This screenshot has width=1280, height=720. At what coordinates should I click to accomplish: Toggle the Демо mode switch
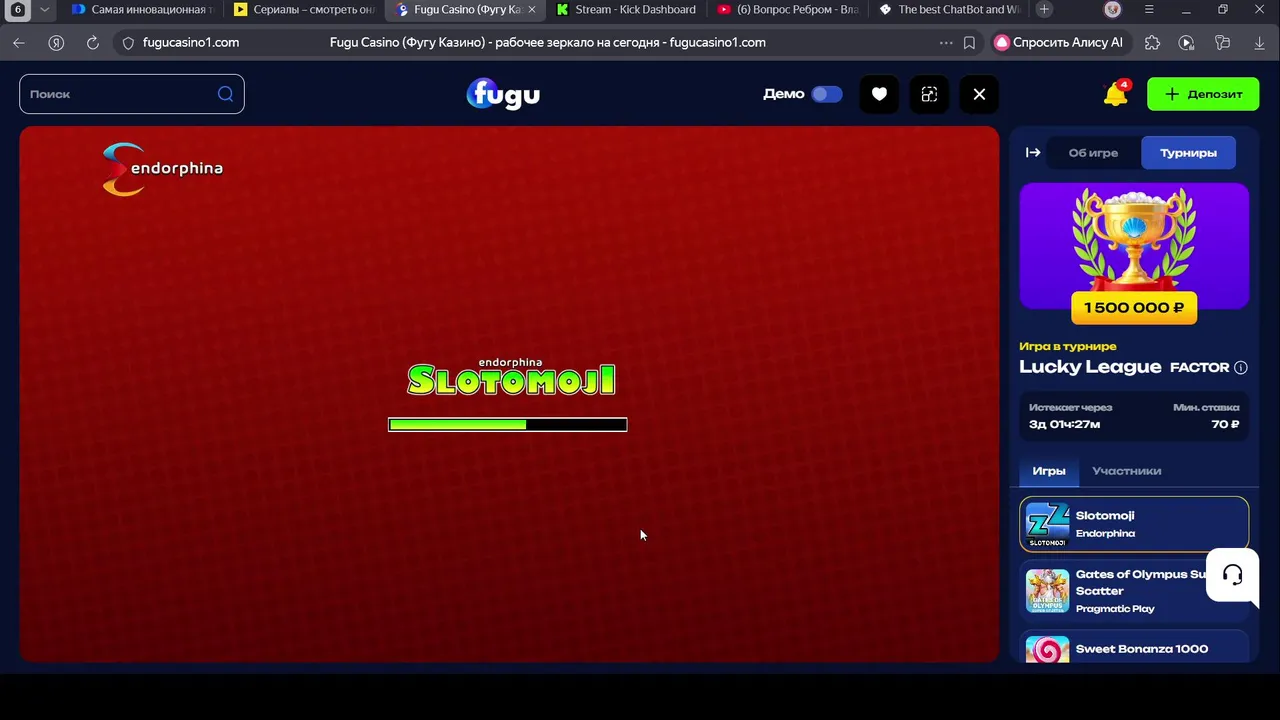[826, 94]
